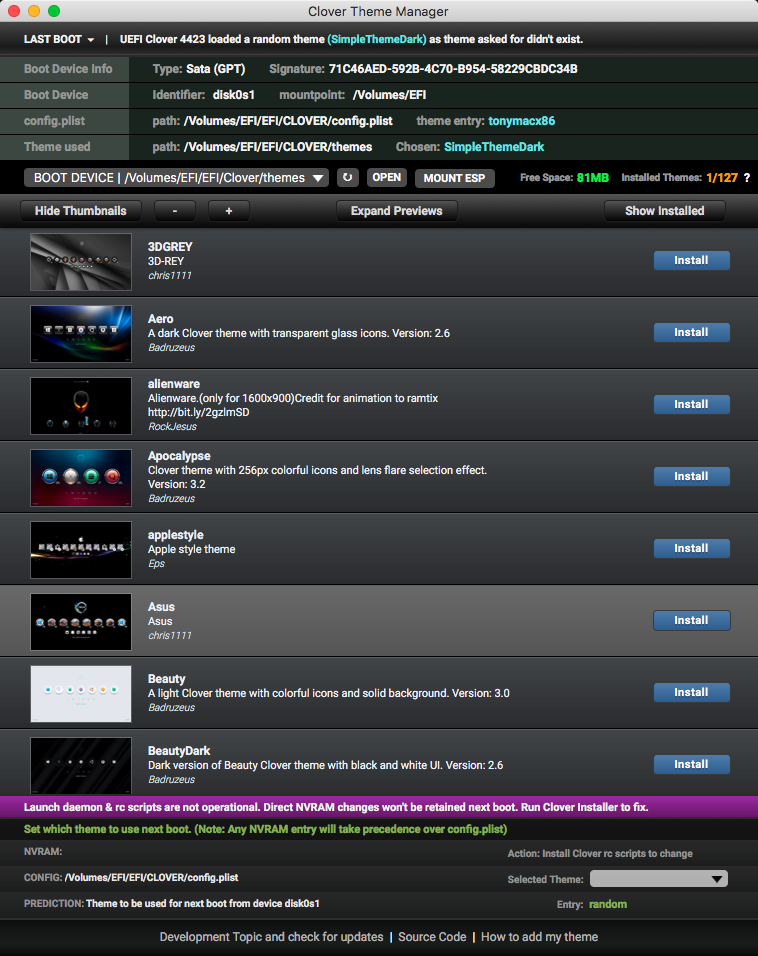Click the disk0s1 identifier value

(234, 95)
